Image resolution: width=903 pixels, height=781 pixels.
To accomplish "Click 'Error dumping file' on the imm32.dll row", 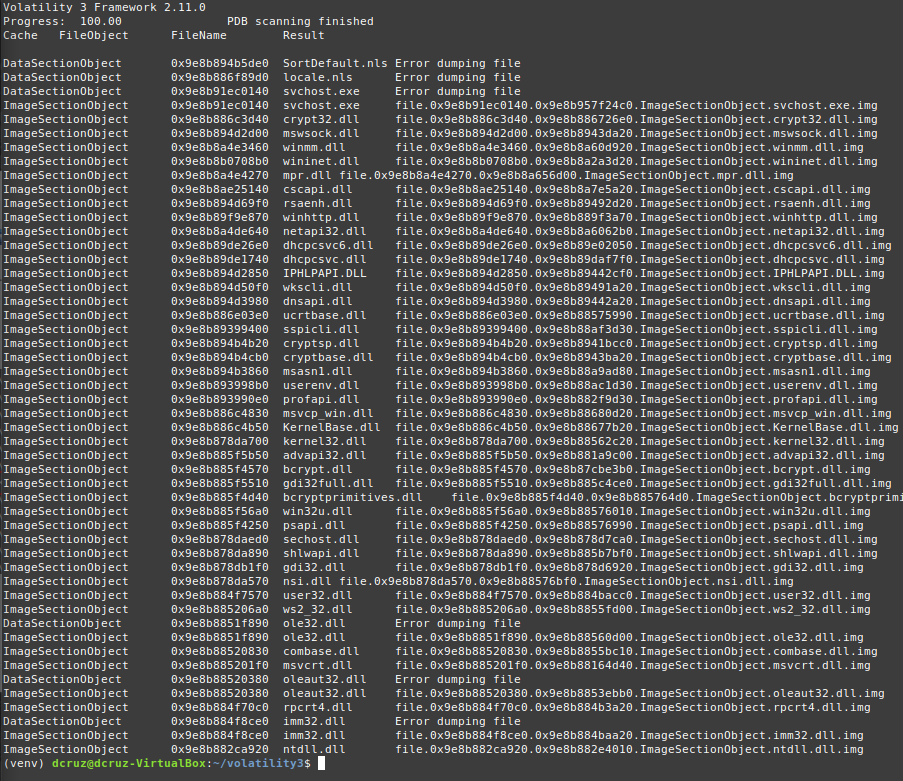I will point(458,722).
